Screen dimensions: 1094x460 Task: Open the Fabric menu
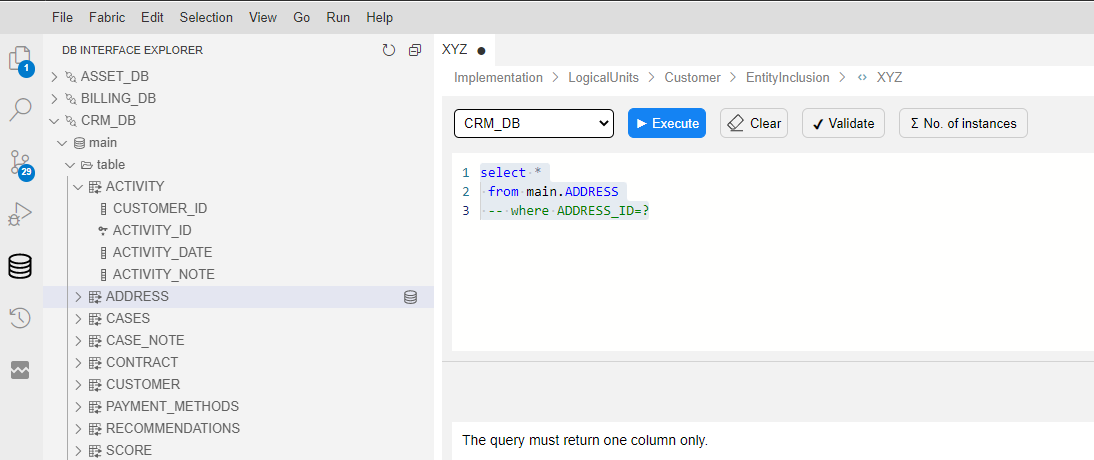[107, 17]
